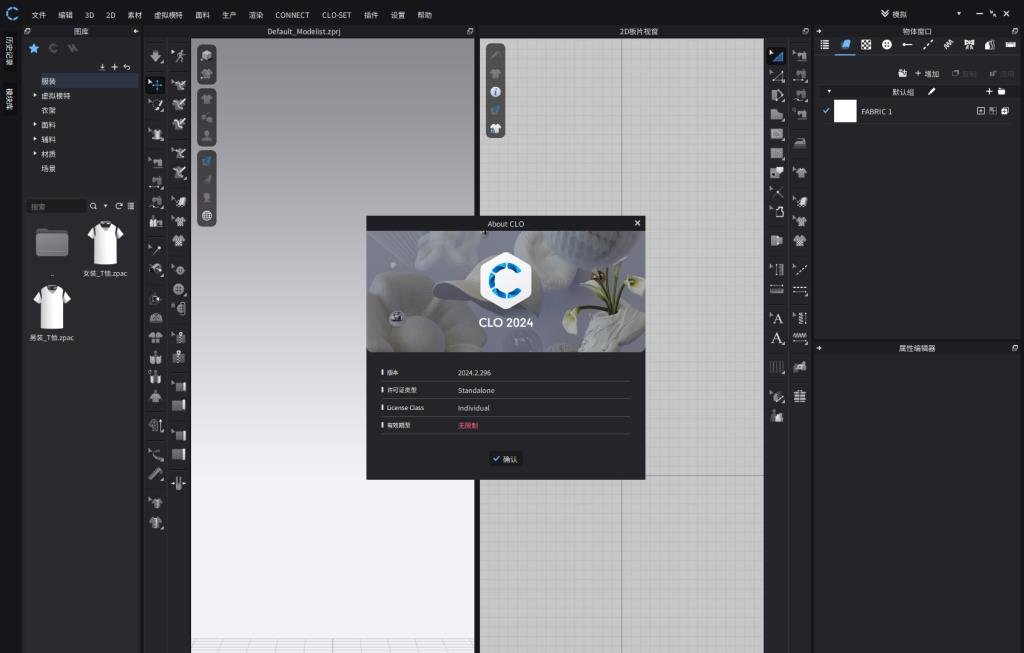Click the duplicate icon on FABRIC 1 row
Viewport: 1024px width, 653px height.
tap(1005, 111)
